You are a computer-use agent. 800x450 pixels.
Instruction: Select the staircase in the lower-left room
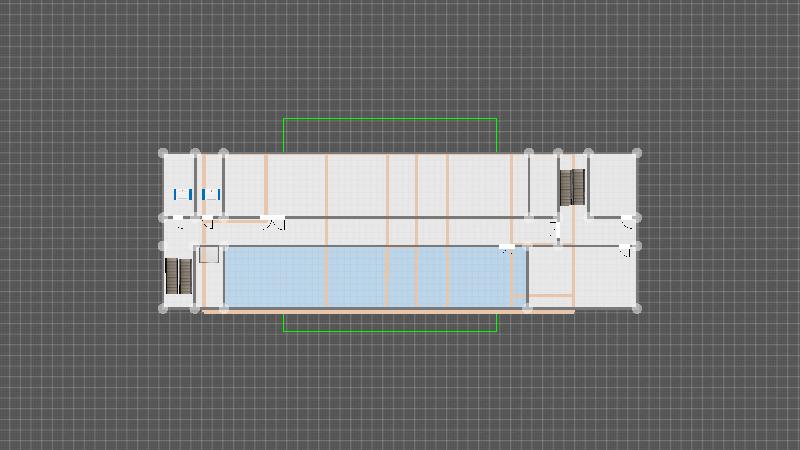tap(177, 276)
